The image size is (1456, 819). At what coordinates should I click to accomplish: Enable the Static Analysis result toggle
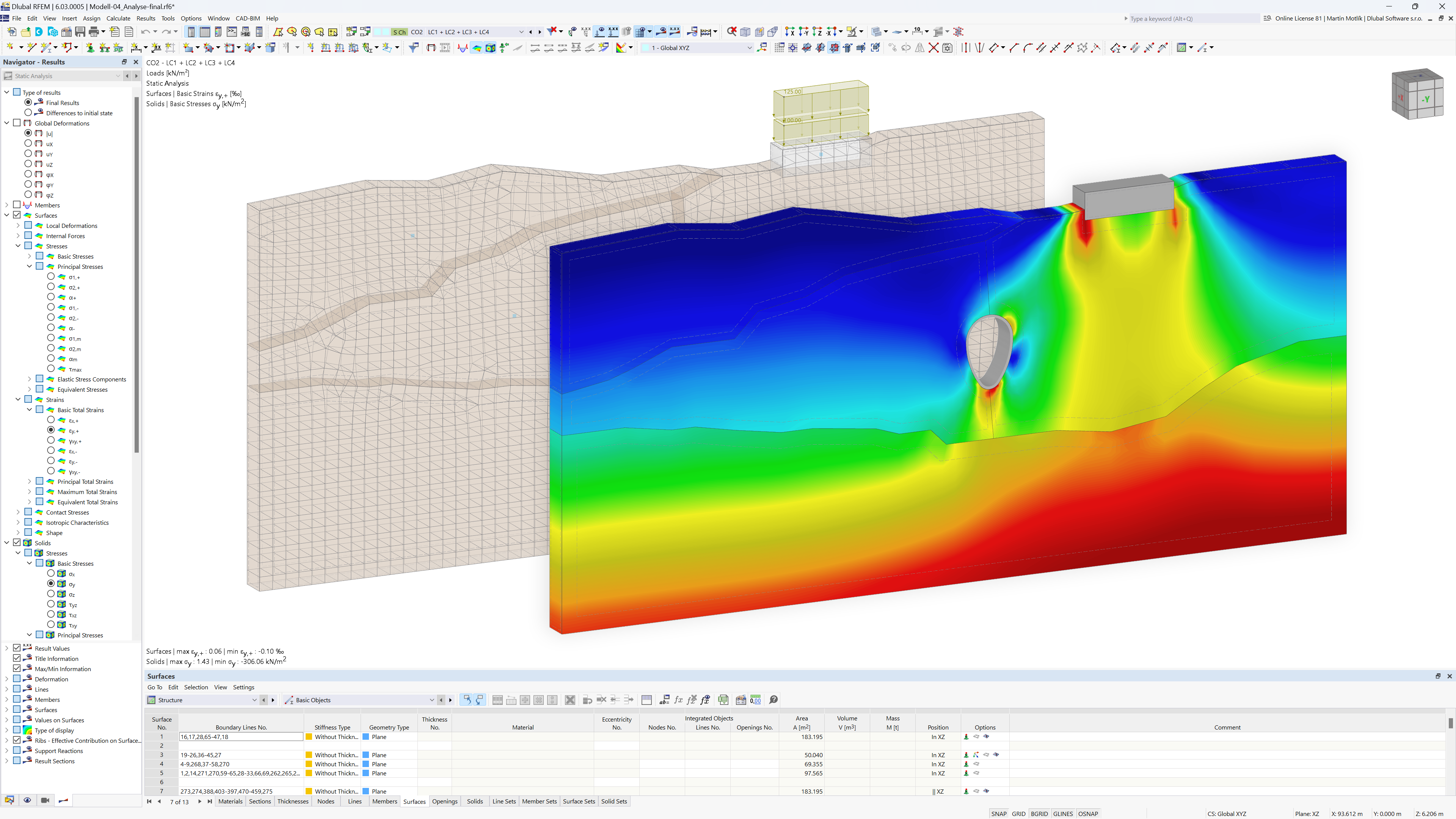tap(9, 75)
